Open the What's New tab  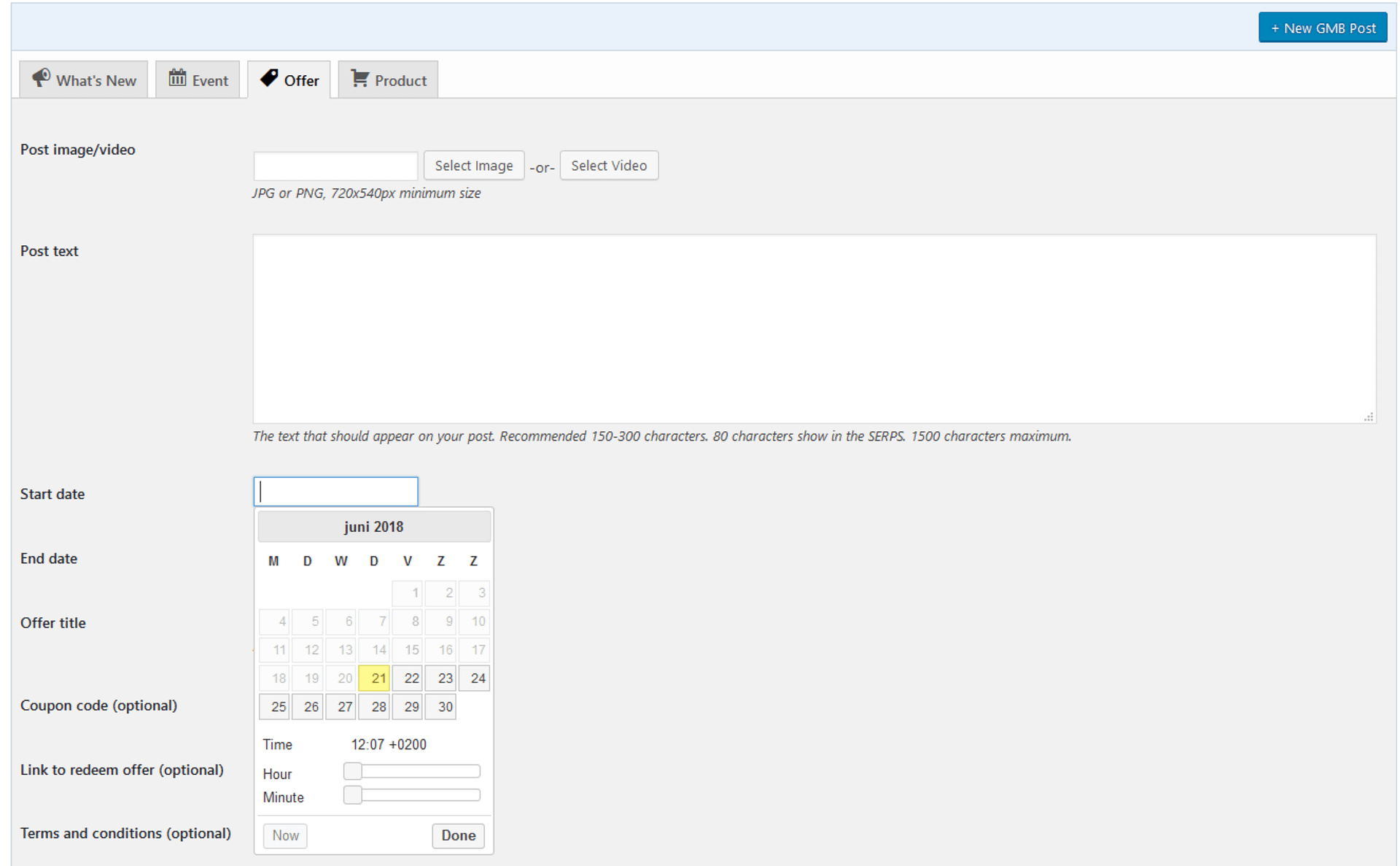pos(84,80)
